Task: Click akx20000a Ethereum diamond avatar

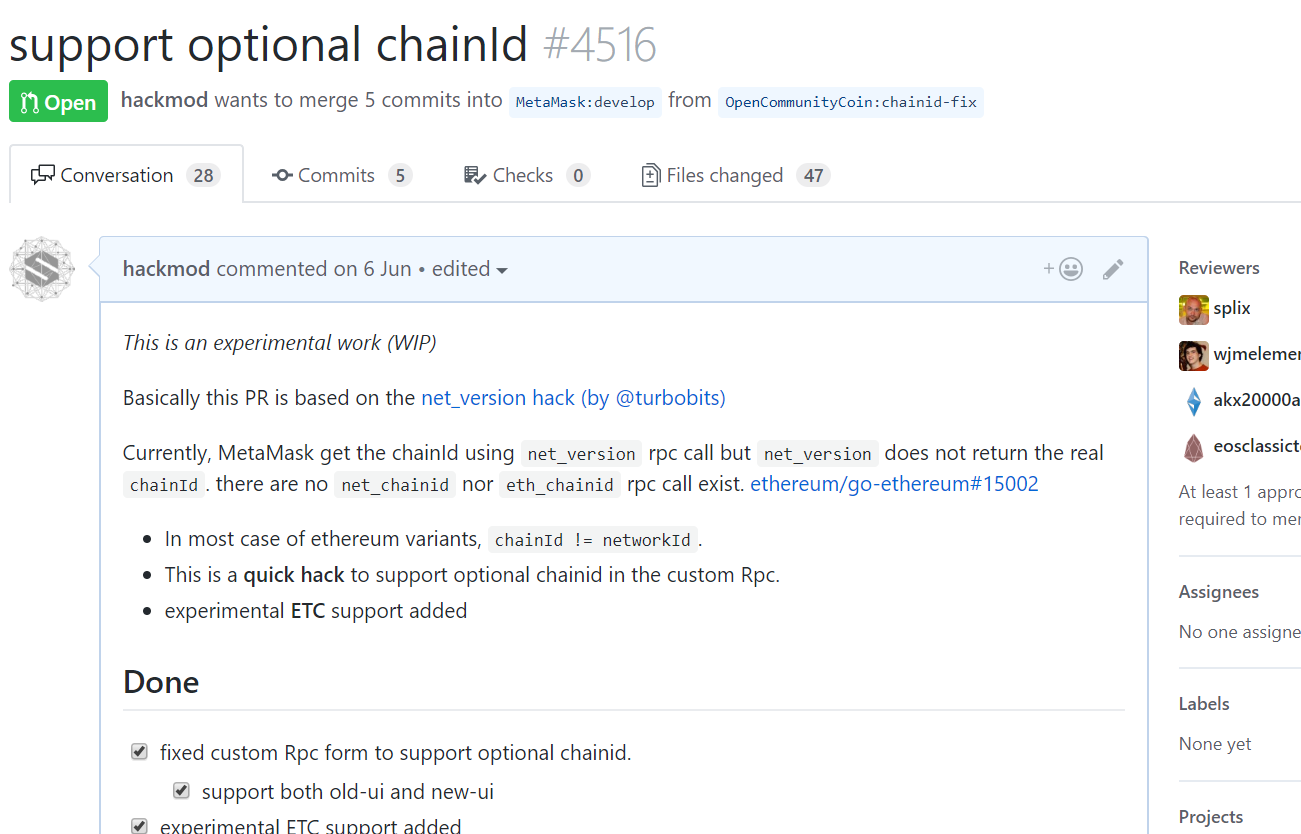Action: (x=1194, y=401)
